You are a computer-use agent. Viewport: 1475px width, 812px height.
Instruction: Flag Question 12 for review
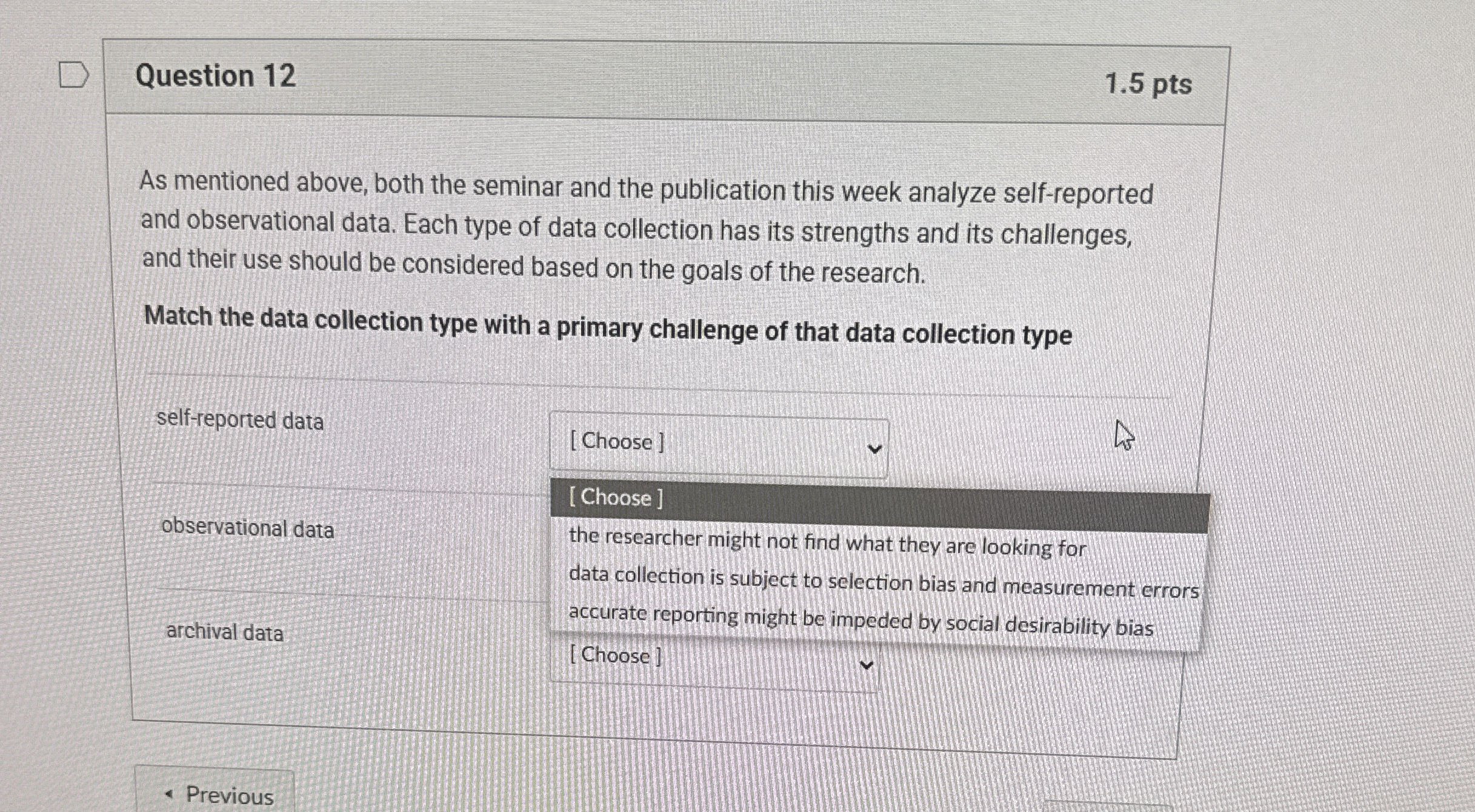[73, 76]
